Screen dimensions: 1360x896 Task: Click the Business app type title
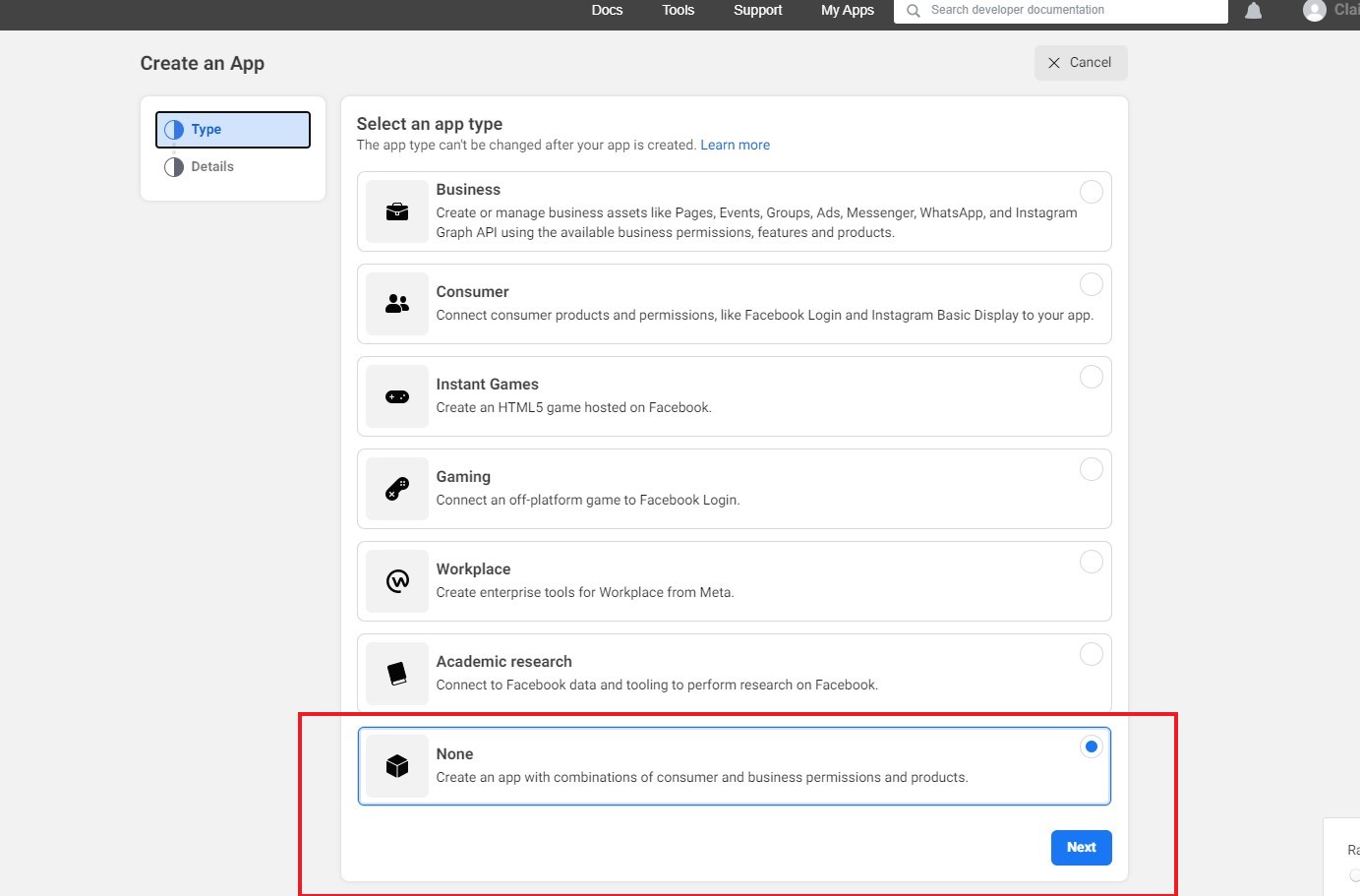coord(468,190)
